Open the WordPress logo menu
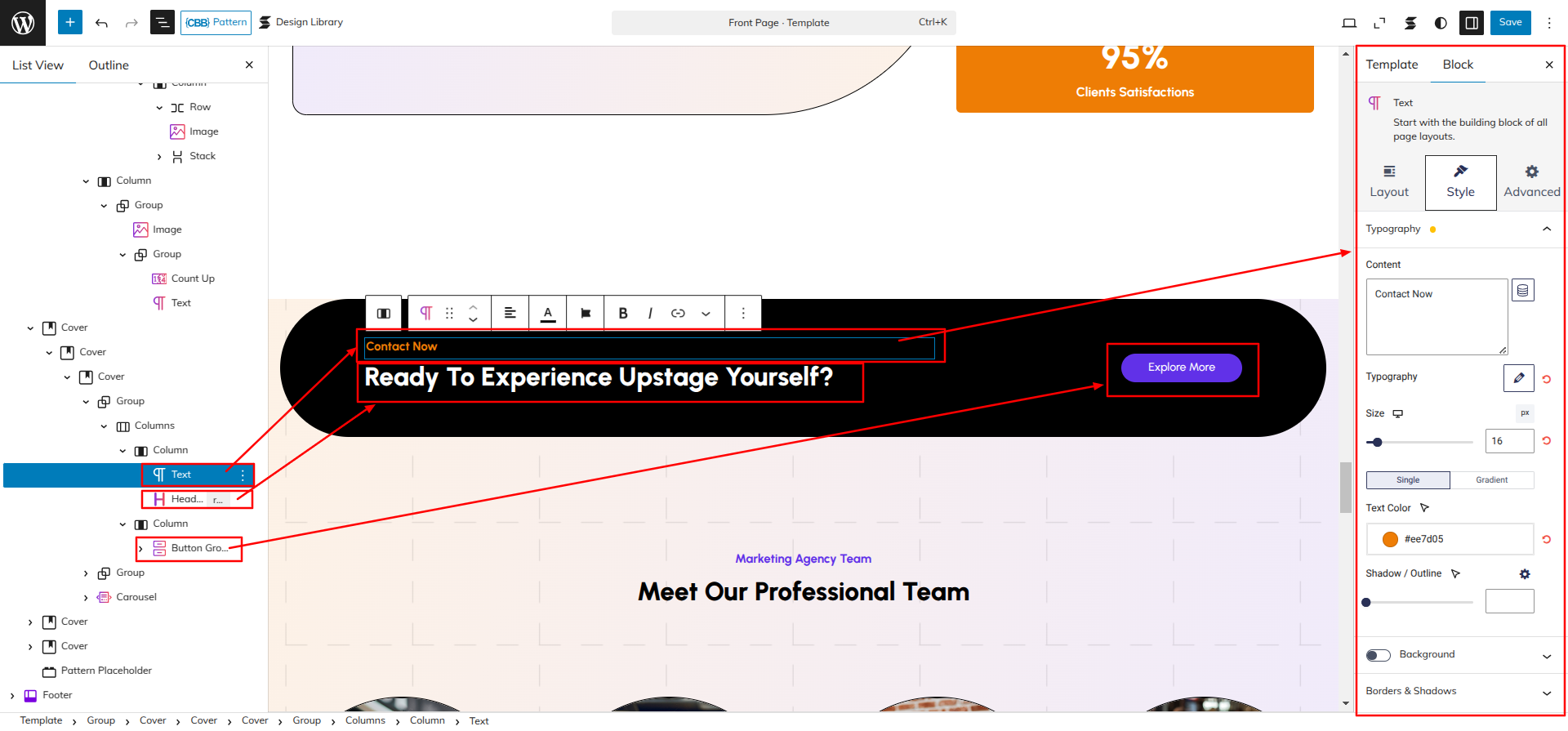The height and width of the screenshot is (731, 1568). coord(23,23)
